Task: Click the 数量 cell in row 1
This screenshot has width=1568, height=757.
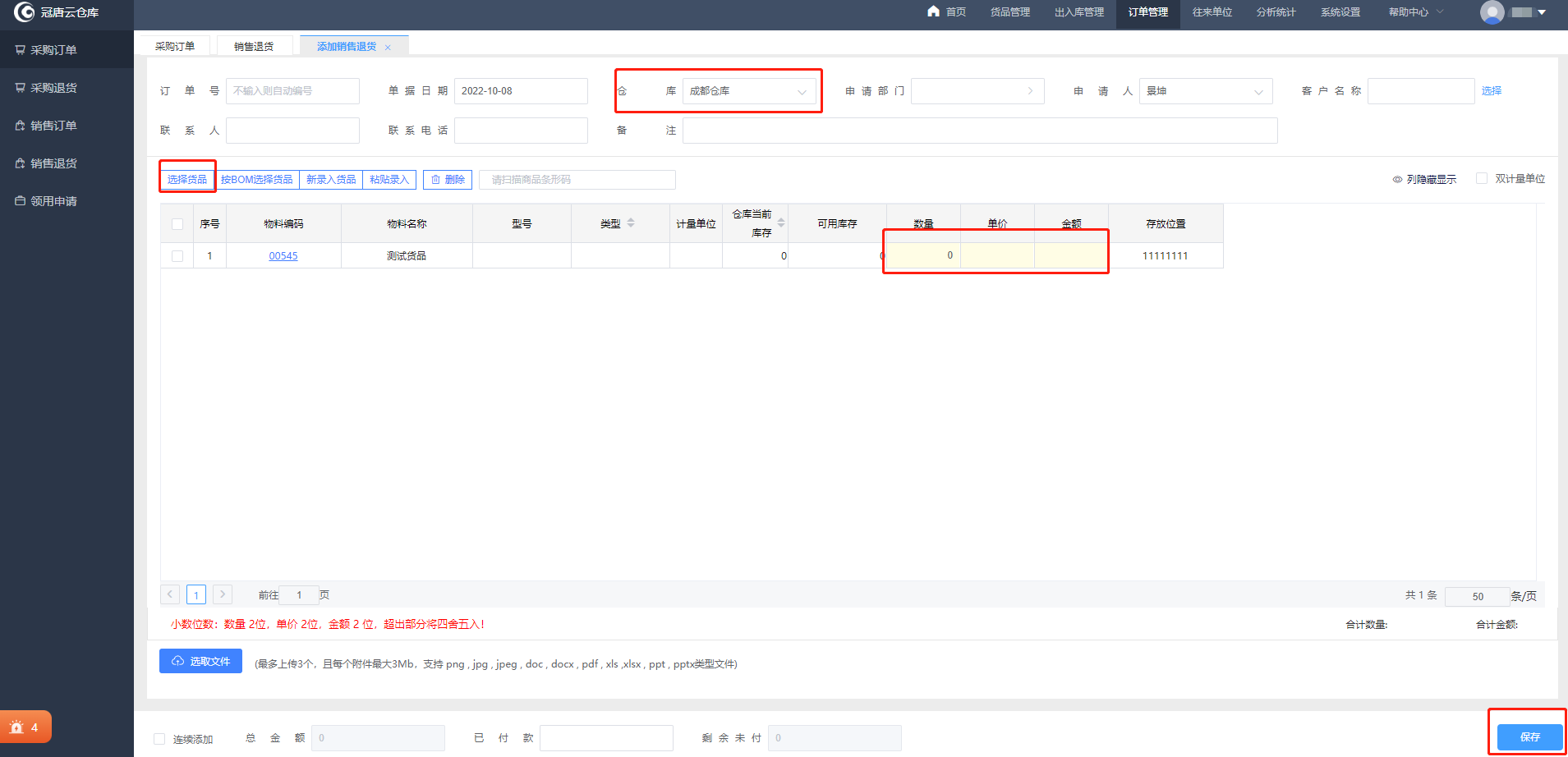Action: point(923,255)
